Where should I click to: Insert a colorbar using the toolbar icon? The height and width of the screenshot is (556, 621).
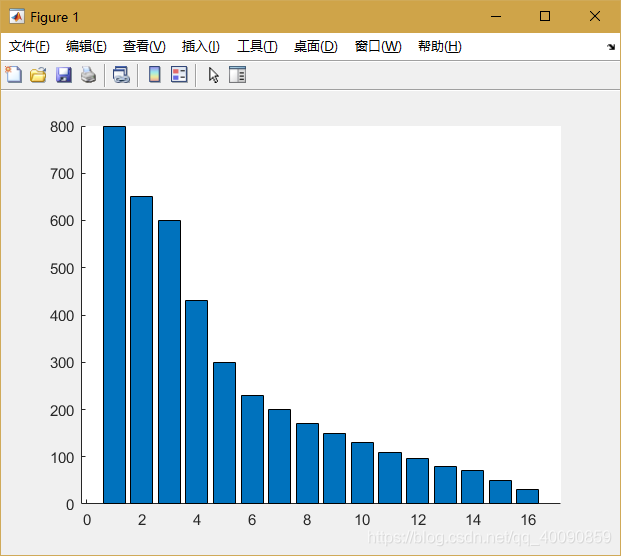[x=154, y=74]
